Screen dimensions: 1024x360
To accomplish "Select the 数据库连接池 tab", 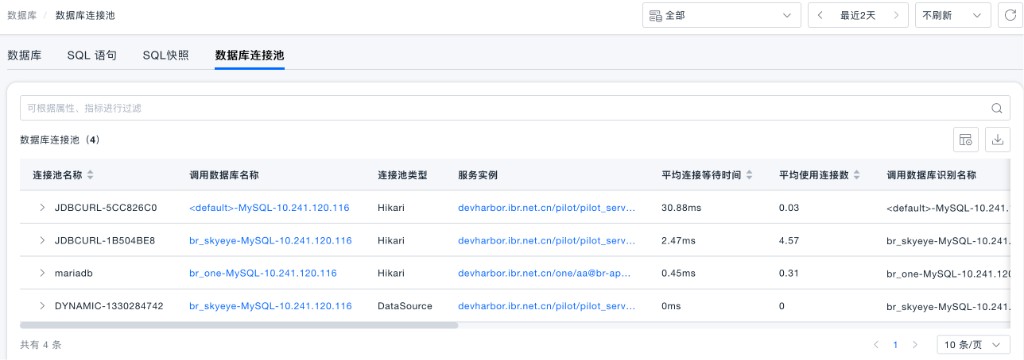I will [249, 56].
